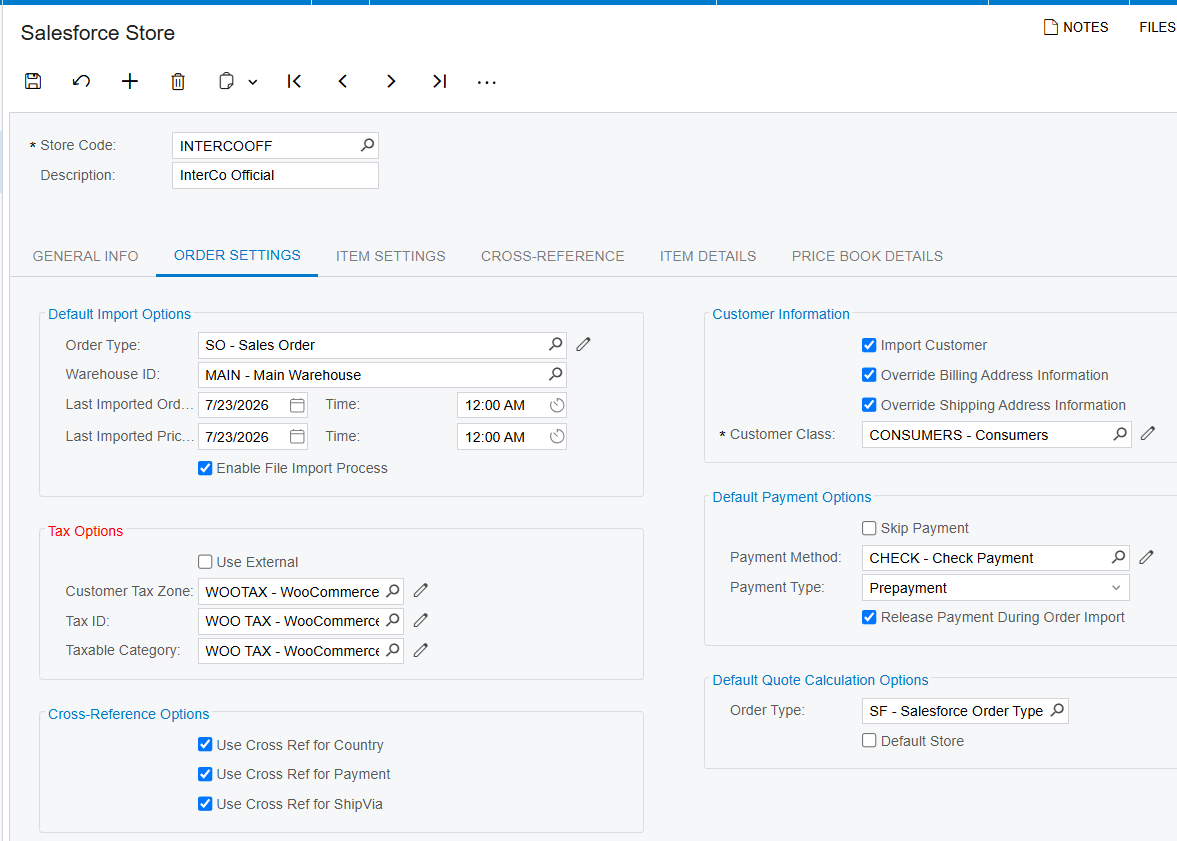Open Customer Tax Zone lookup magnifier

click(x=393, y=591)
